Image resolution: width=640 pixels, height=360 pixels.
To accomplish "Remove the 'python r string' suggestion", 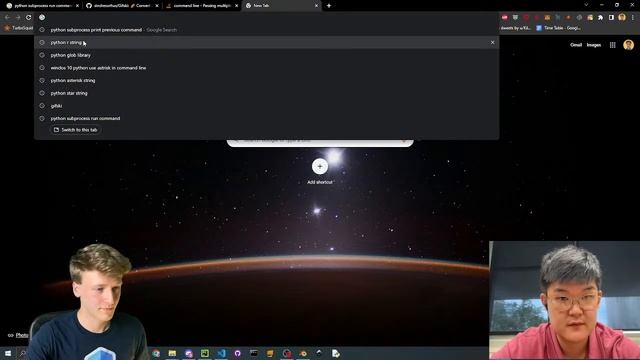I will [x=492, y=42].
